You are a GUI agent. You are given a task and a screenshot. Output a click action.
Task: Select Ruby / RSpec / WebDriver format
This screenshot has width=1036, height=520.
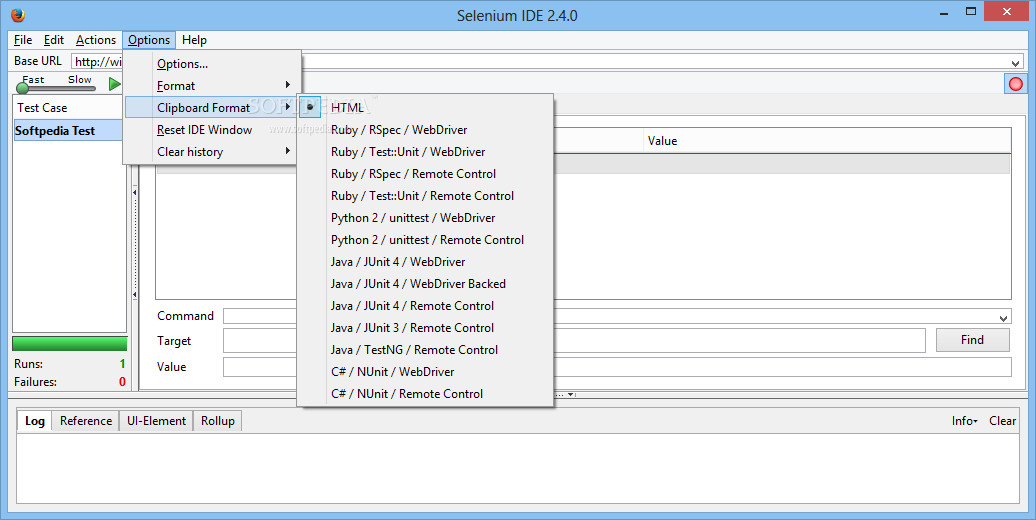point(425,130)
